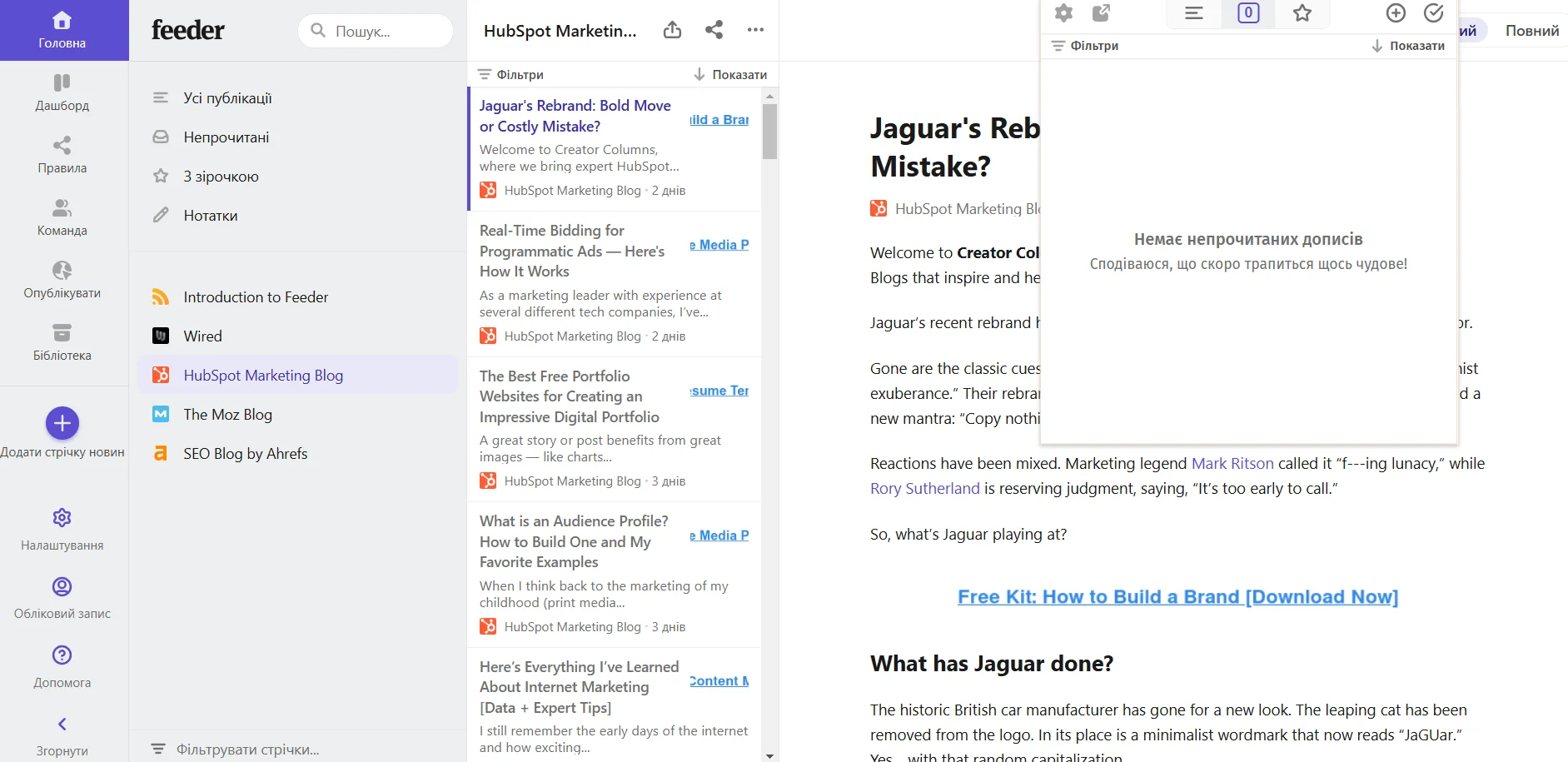Open Everything I've Learned About Internet Marketing post

pyautogui.click(x=615, y=705)
